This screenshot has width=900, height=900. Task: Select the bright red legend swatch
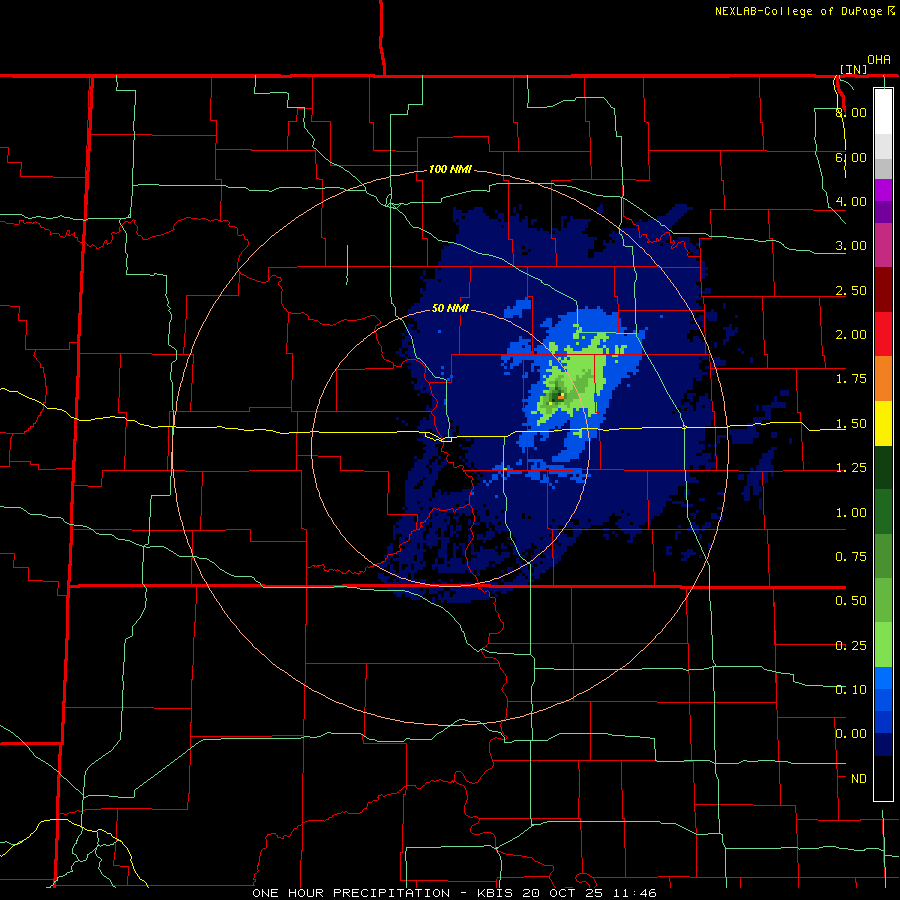click(x=883, y=334)
